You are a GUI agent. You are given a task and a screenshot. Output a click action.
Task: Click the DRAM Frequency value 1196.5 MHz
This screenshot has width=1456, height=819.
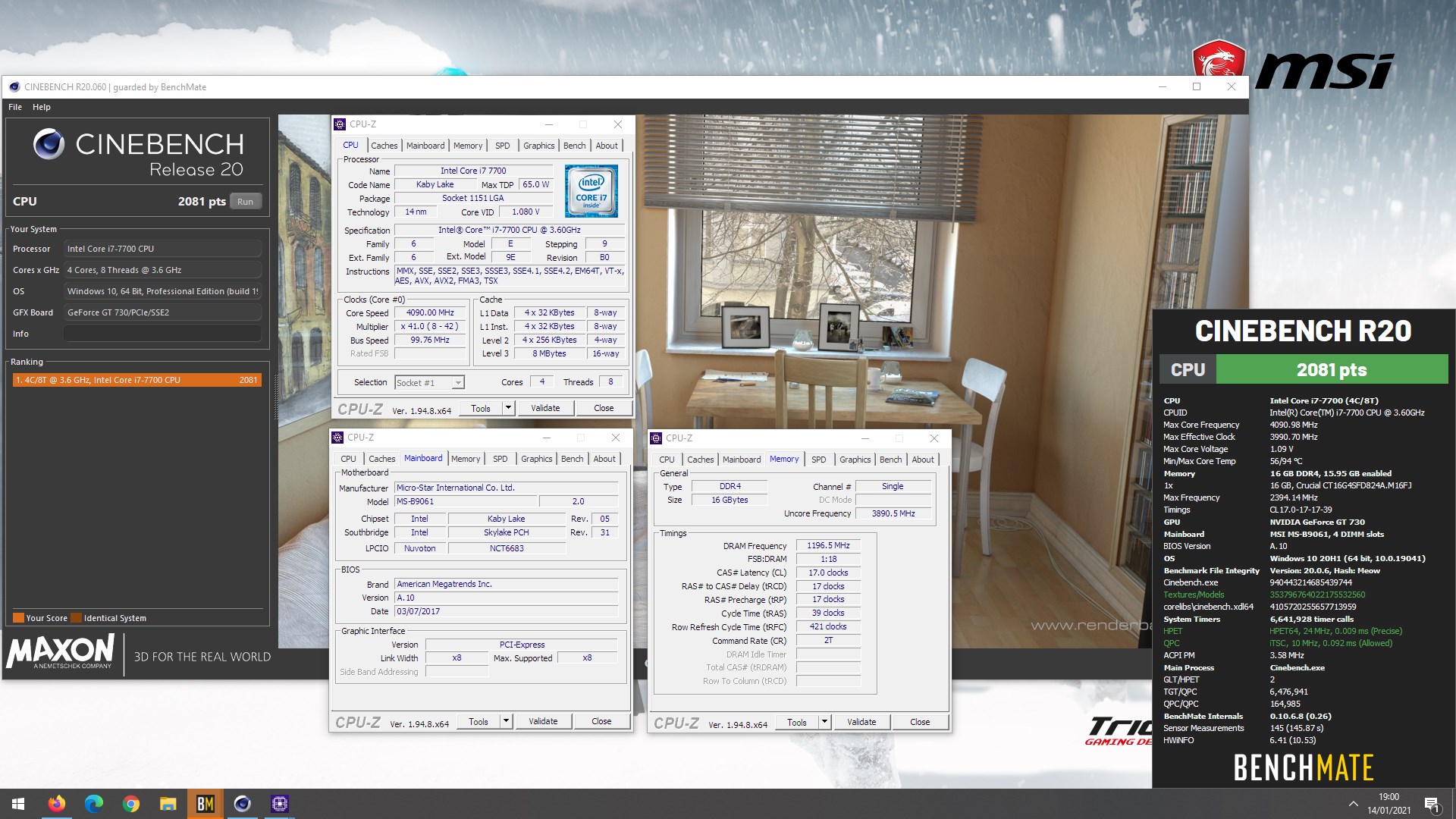828,546
